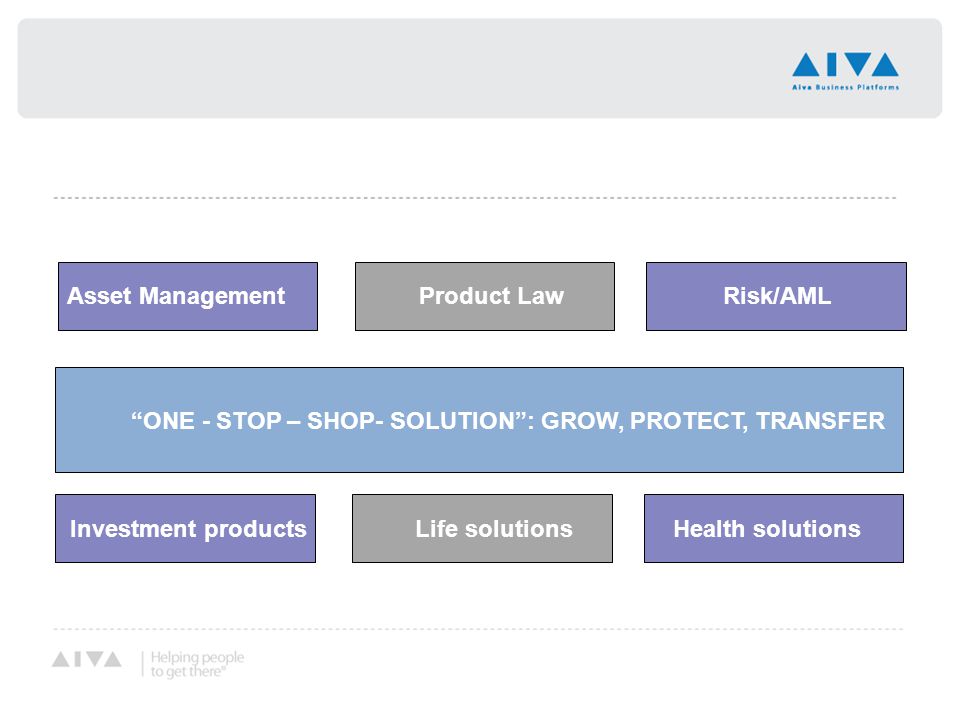Click the dashed divider line below the header
The width and height of the screenshot is (960, 720).
475,198
